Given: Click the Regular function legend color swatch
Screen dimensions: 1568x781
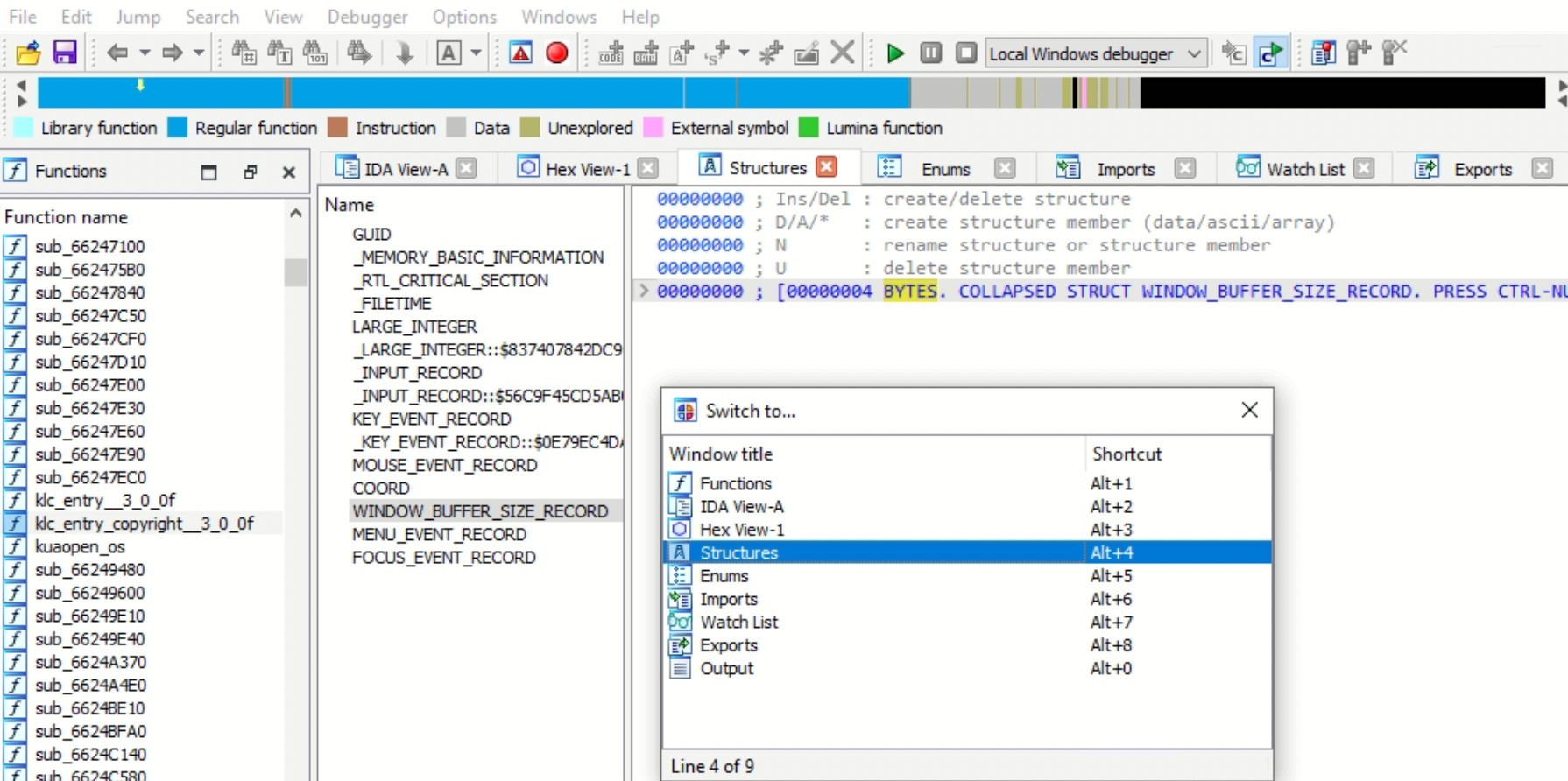Looking at the screenshot, I should coord(177,128).
